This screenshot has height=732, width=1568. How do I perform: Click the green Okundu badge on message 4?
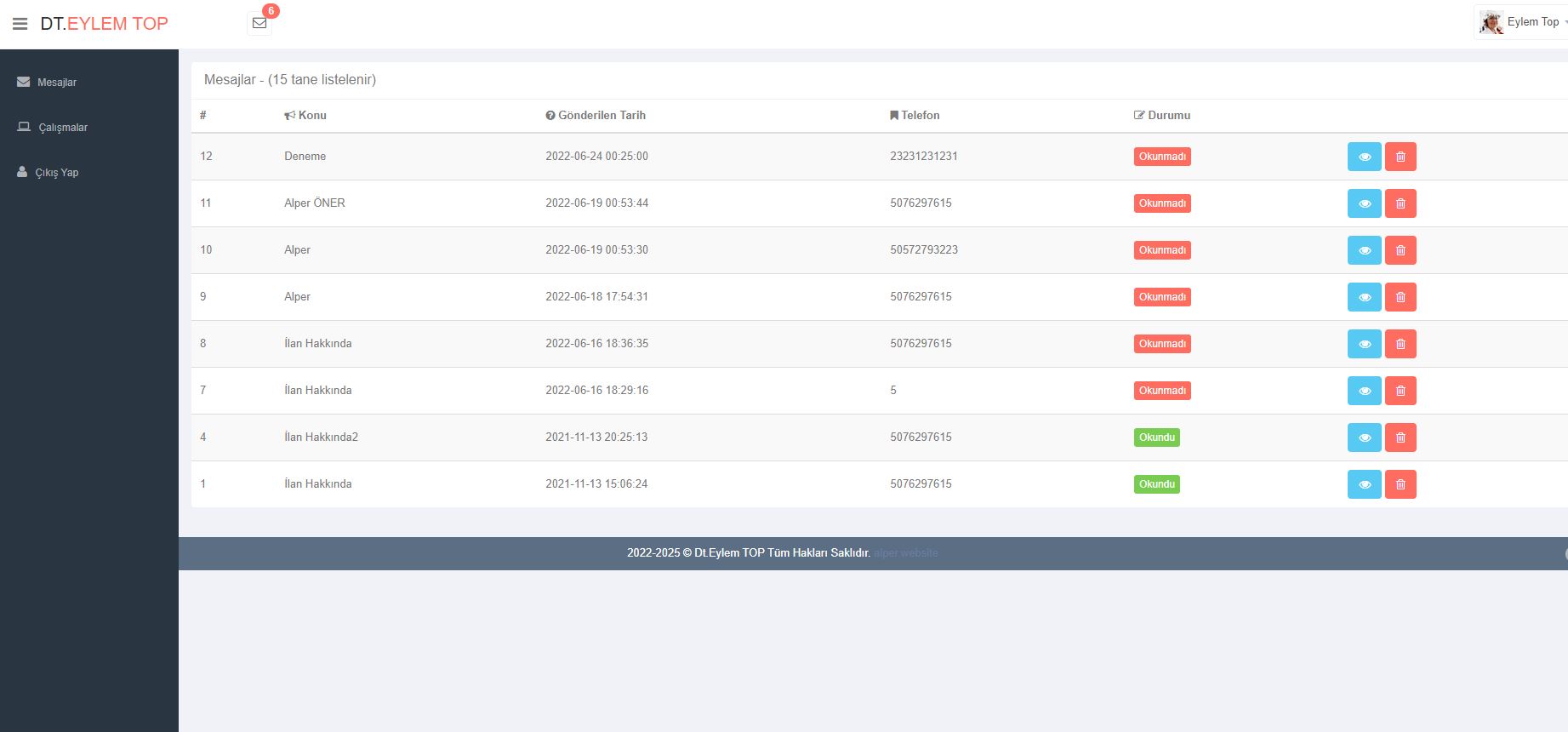point(1156,437)
